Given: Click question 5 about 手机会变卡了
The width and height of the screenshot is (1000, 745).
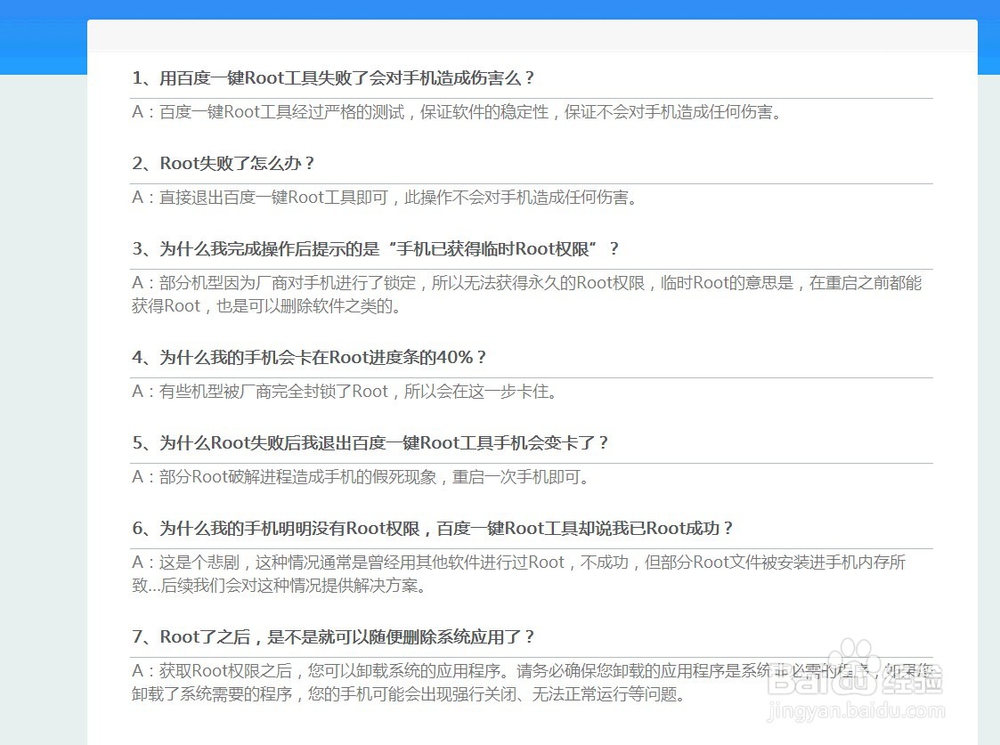Looking at the screenshot, I should click(370, 443).
